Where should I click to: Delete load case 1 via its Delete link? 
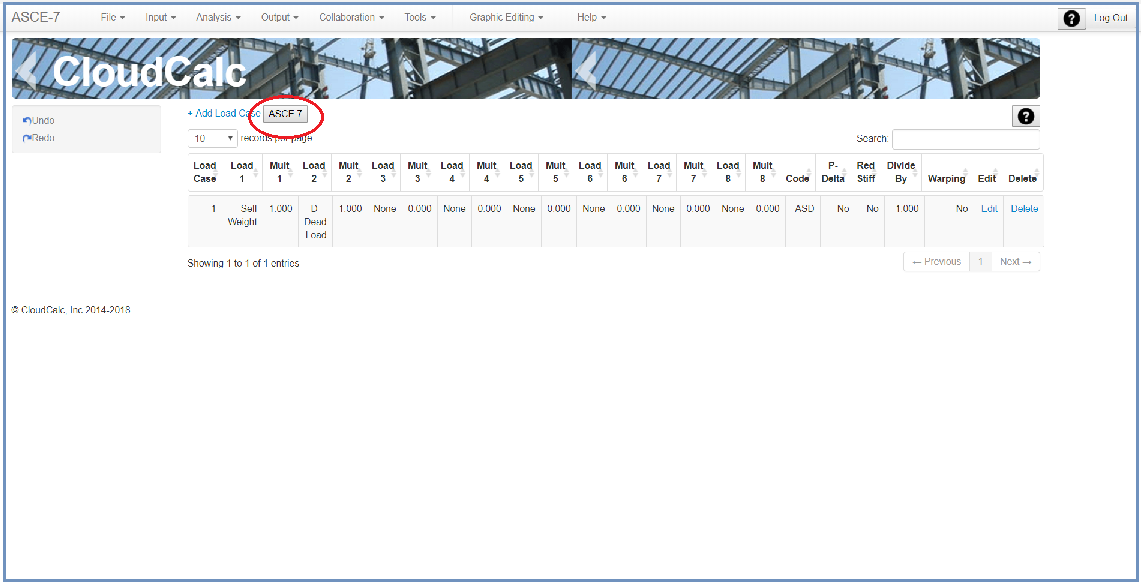click(x=1023, y=209)
